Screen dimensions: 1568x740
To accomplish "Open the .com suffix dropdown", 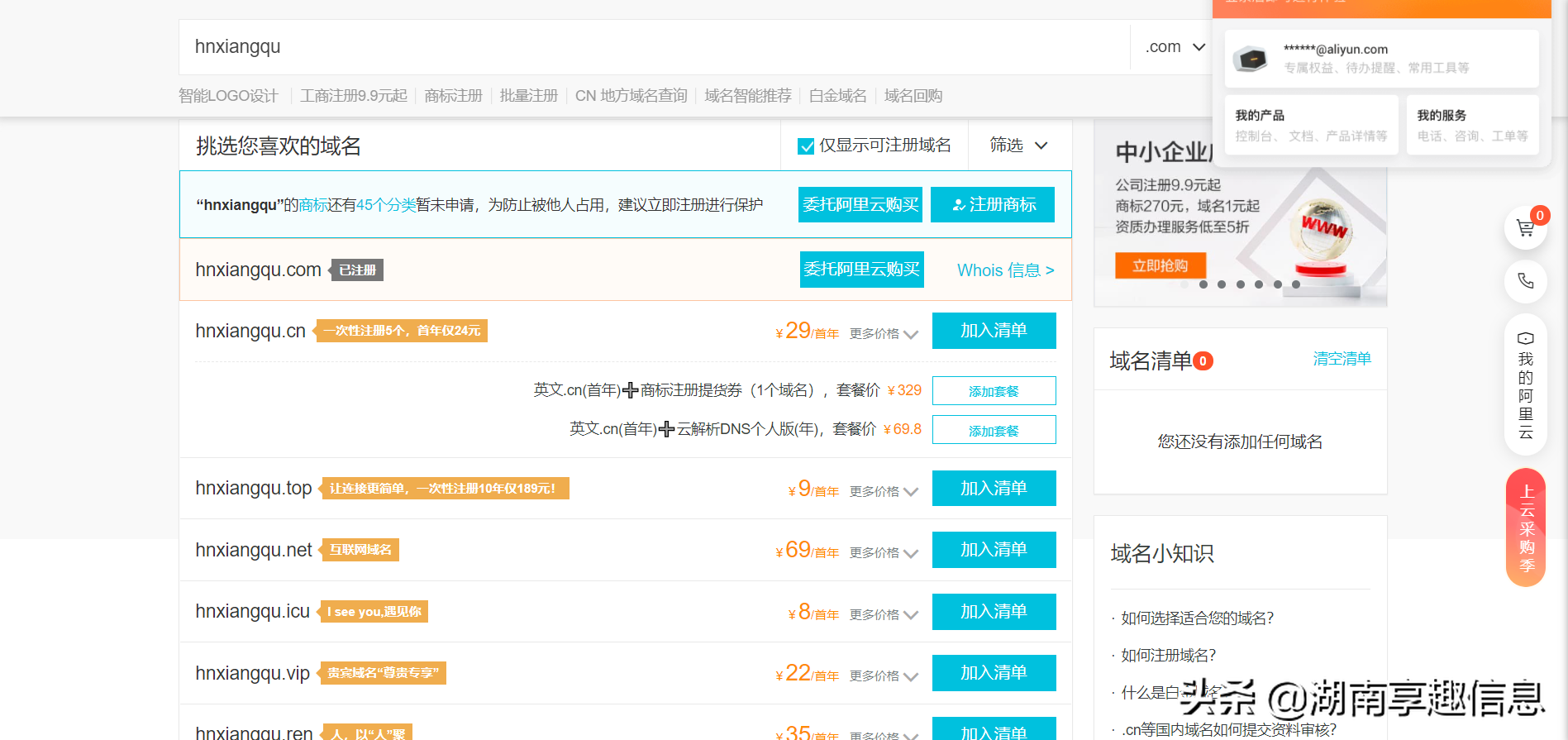I will (1175, 47).
